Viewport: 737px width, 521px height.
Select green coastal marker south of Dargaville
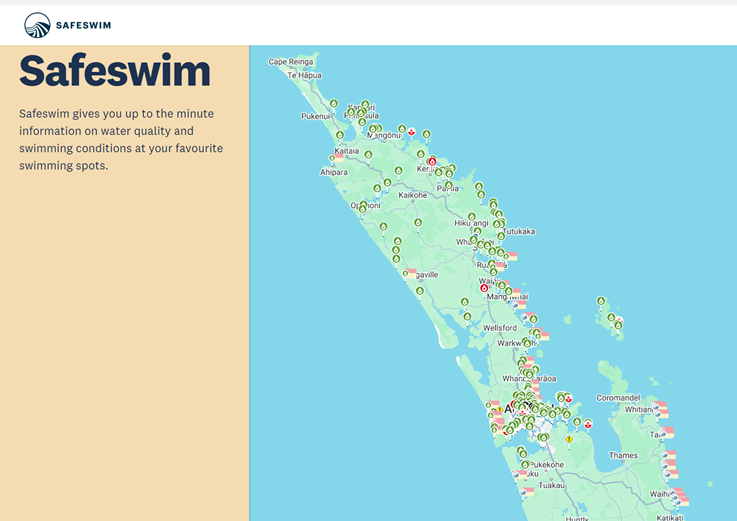pos(420,291)
